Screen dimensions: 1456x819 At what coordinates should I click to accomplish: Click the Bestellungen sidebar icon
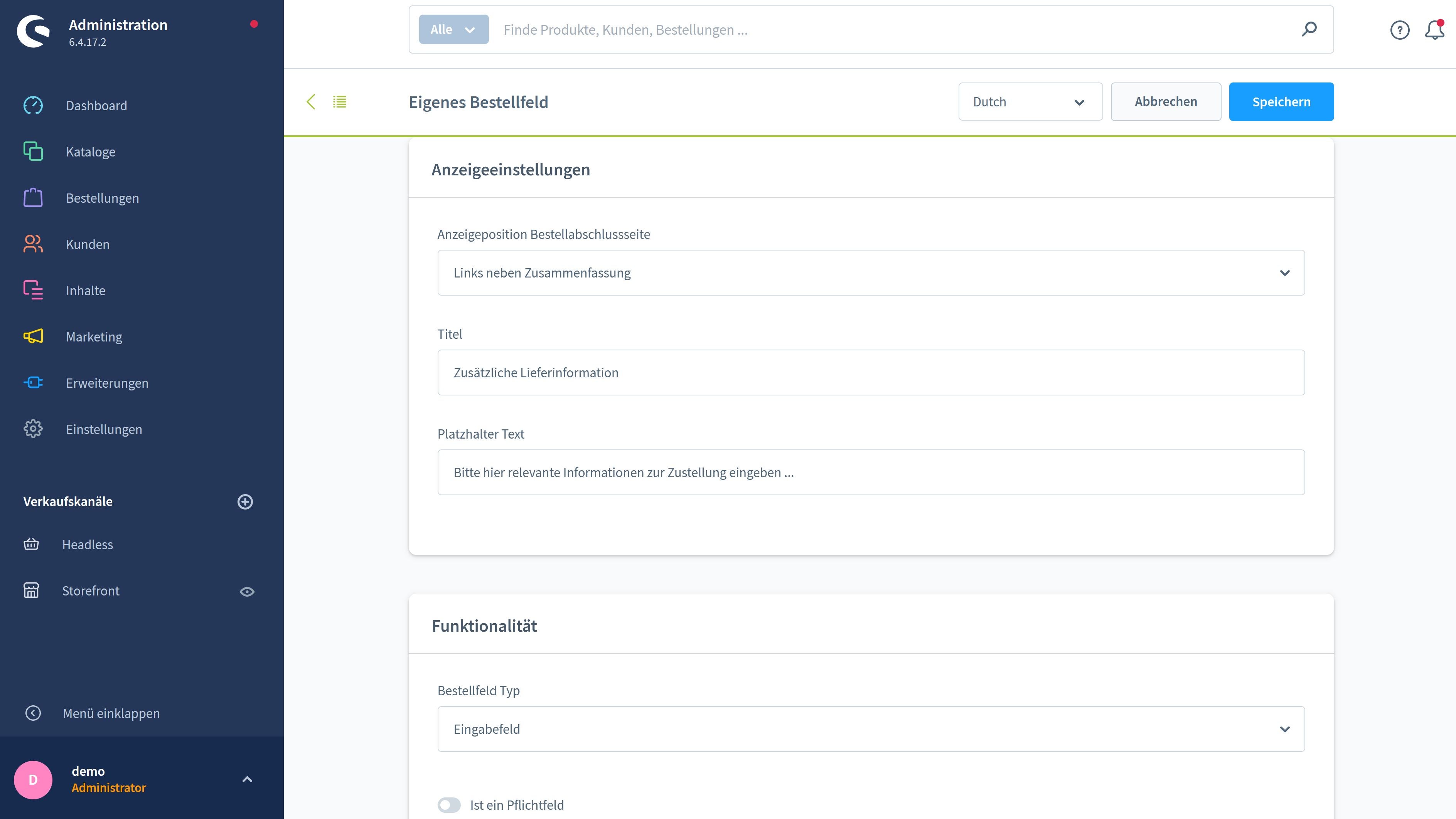click(33, 197)
